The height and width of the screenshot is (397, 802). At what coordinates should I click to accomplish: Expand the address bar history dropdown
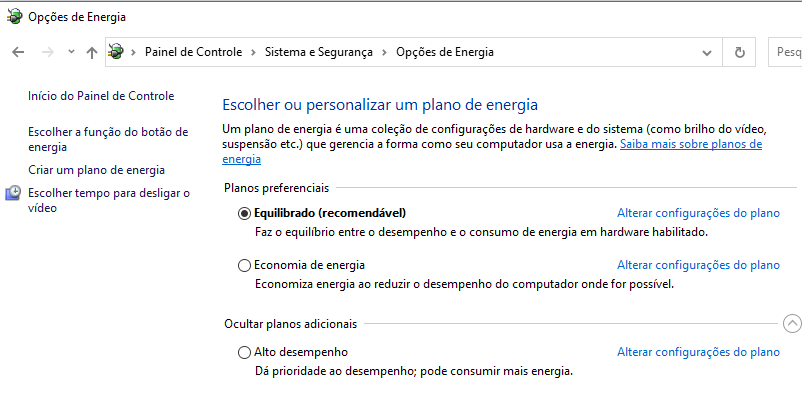pyautogui.click(x=707, y=52)
